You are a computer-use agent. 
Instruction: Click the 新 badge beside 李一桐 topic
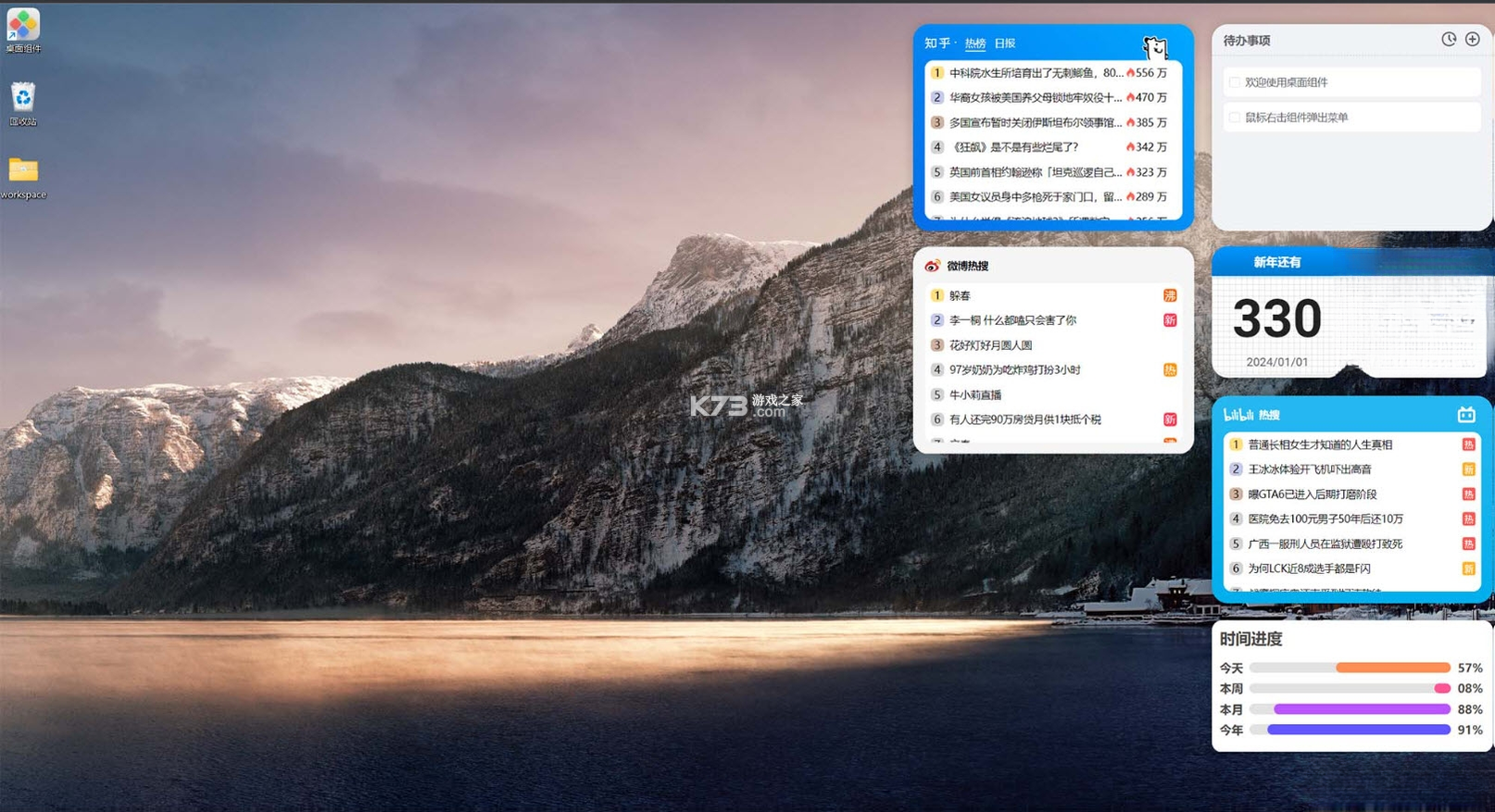pos(1170,320)
